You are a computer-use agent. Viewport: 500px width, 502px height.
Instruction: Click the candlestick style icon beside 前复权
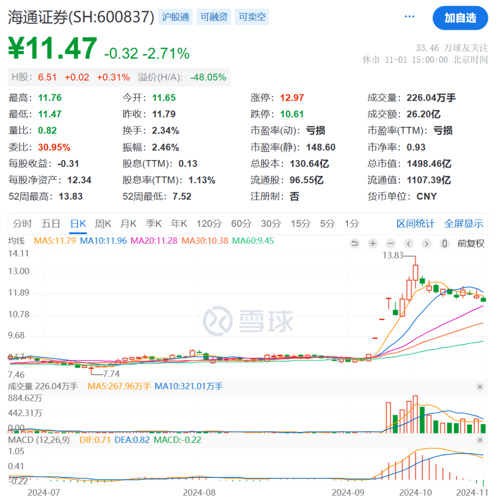click(x=444, y=244)
